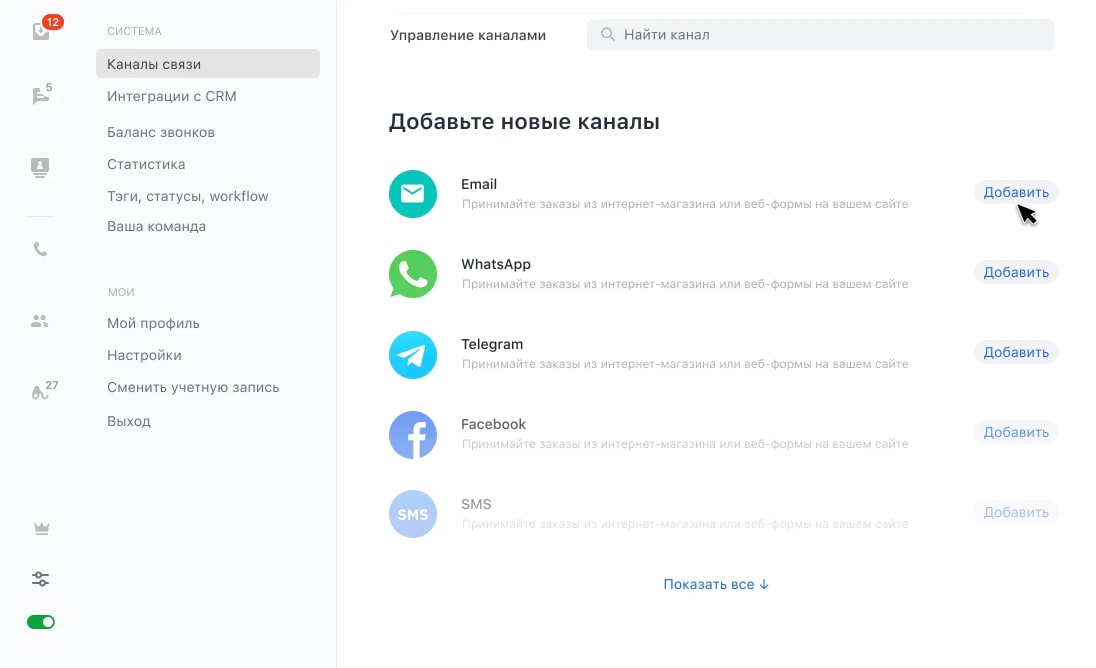This screenshot has height=668, width=1096.
Task: Expand list with Показать все
Action: tap(716, 584)
